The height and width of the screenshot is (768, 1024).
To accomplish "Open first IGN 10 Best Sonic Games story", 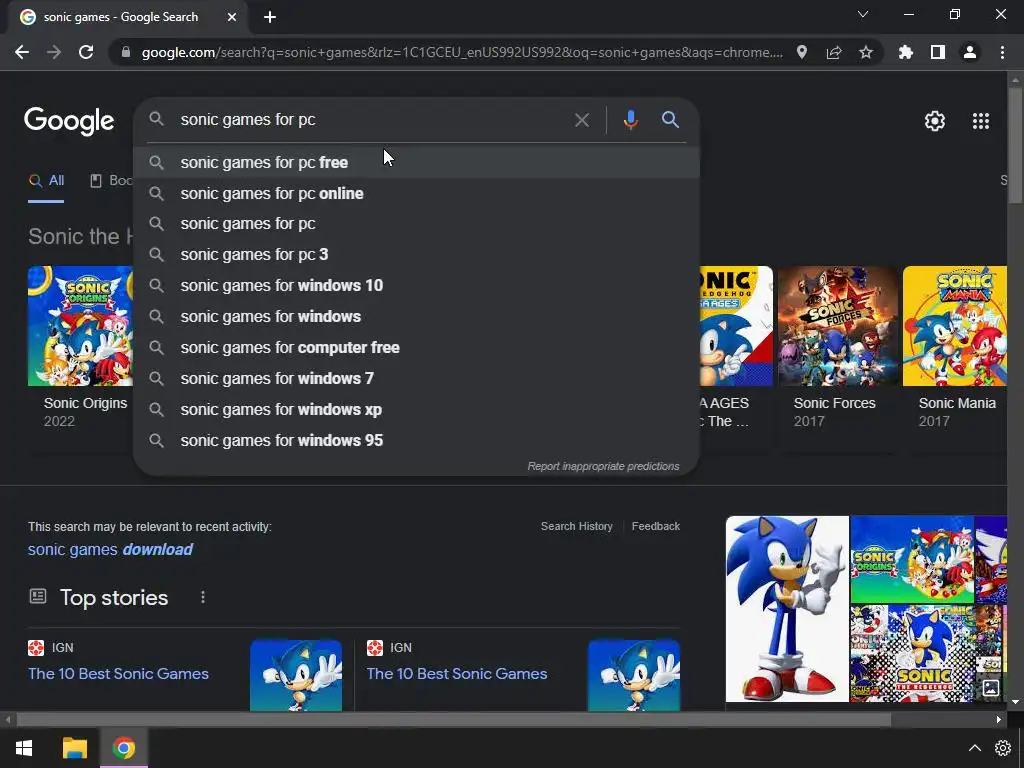I will tap(118, 674).
